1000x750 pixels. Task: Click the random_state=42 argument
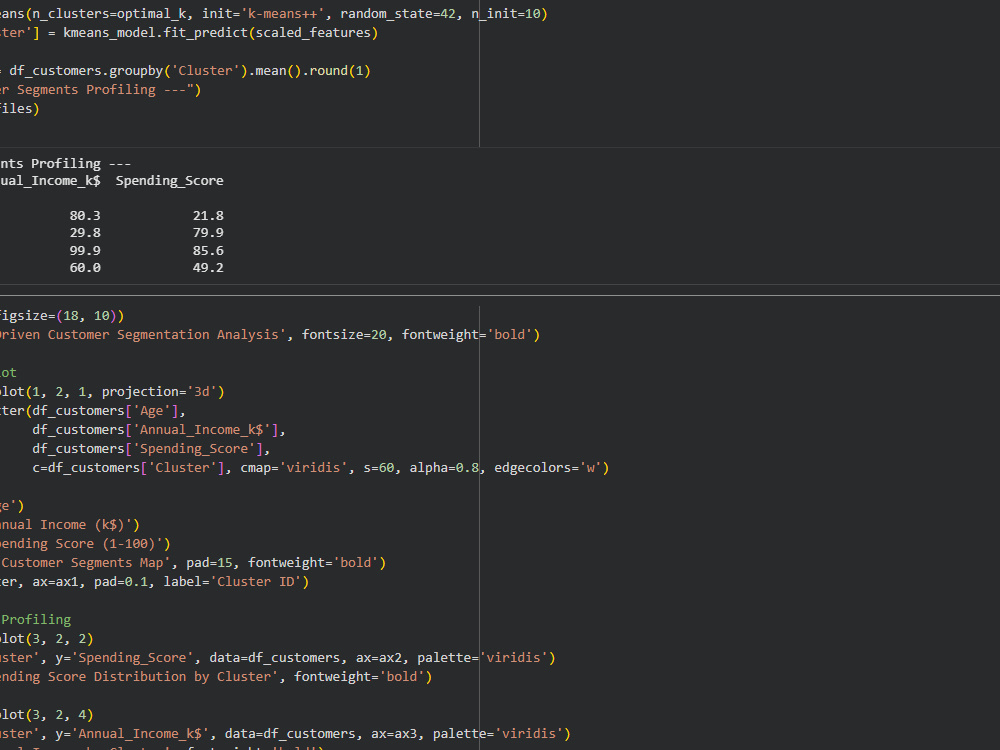[x=398, y=13]
